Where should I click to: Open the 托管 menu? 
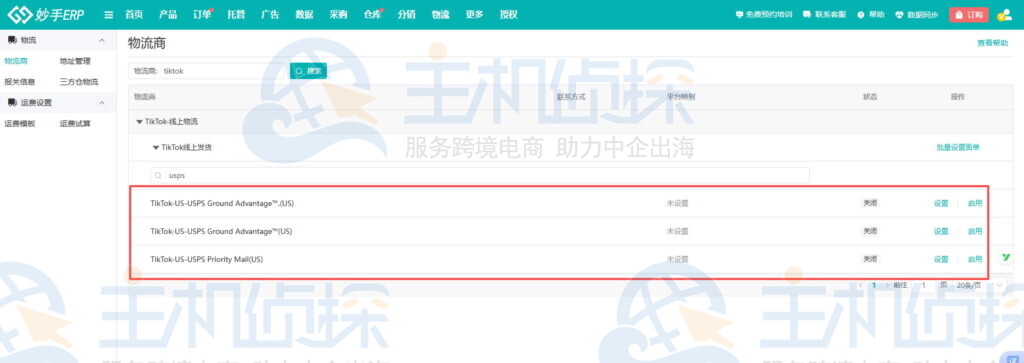(236, 14)
